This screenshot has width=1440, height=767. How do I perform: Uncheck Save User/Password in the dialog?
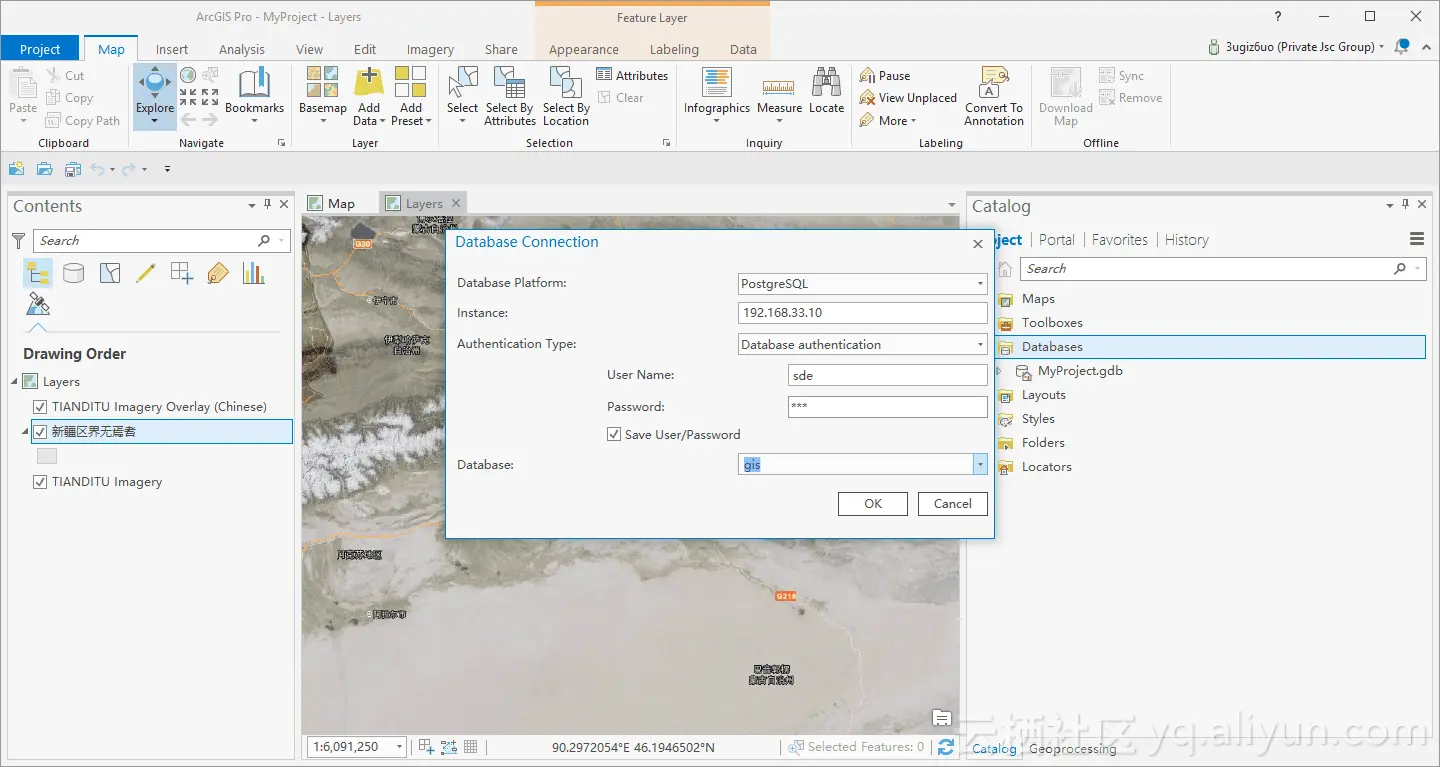coord(613,434)
